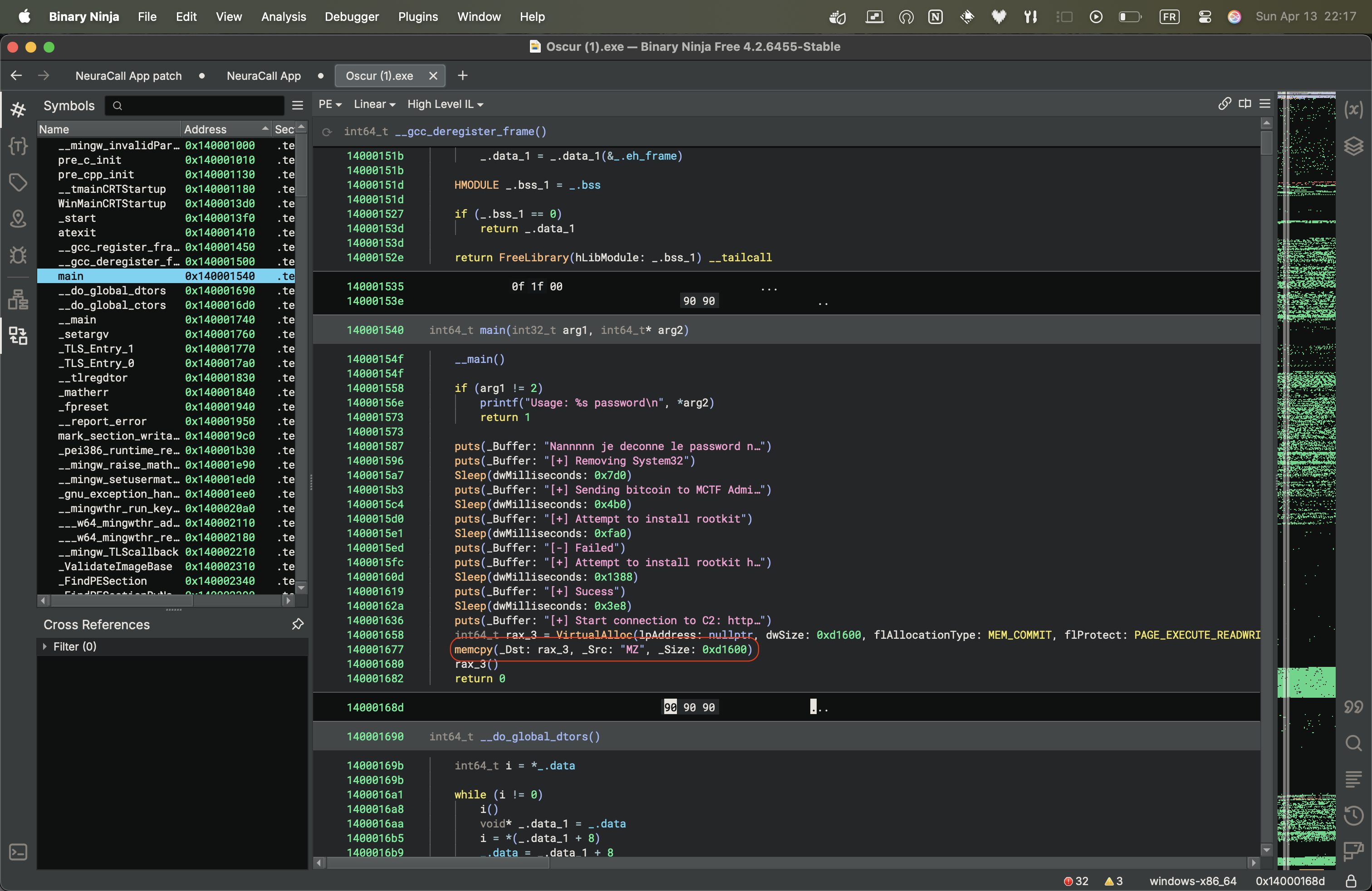Select the main symbol in list

pyautogui.click(x=70, y=276)
